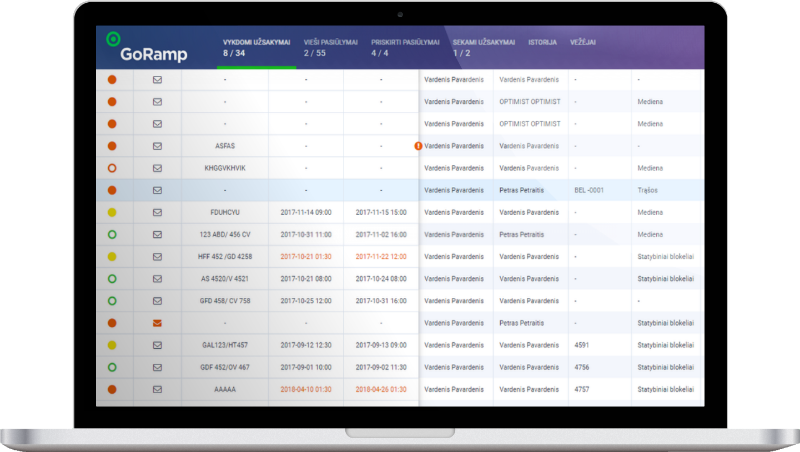800x452 pixels.
Task: Select the AS 4520/V 4521 cell
Action: (x=225, y=279)
